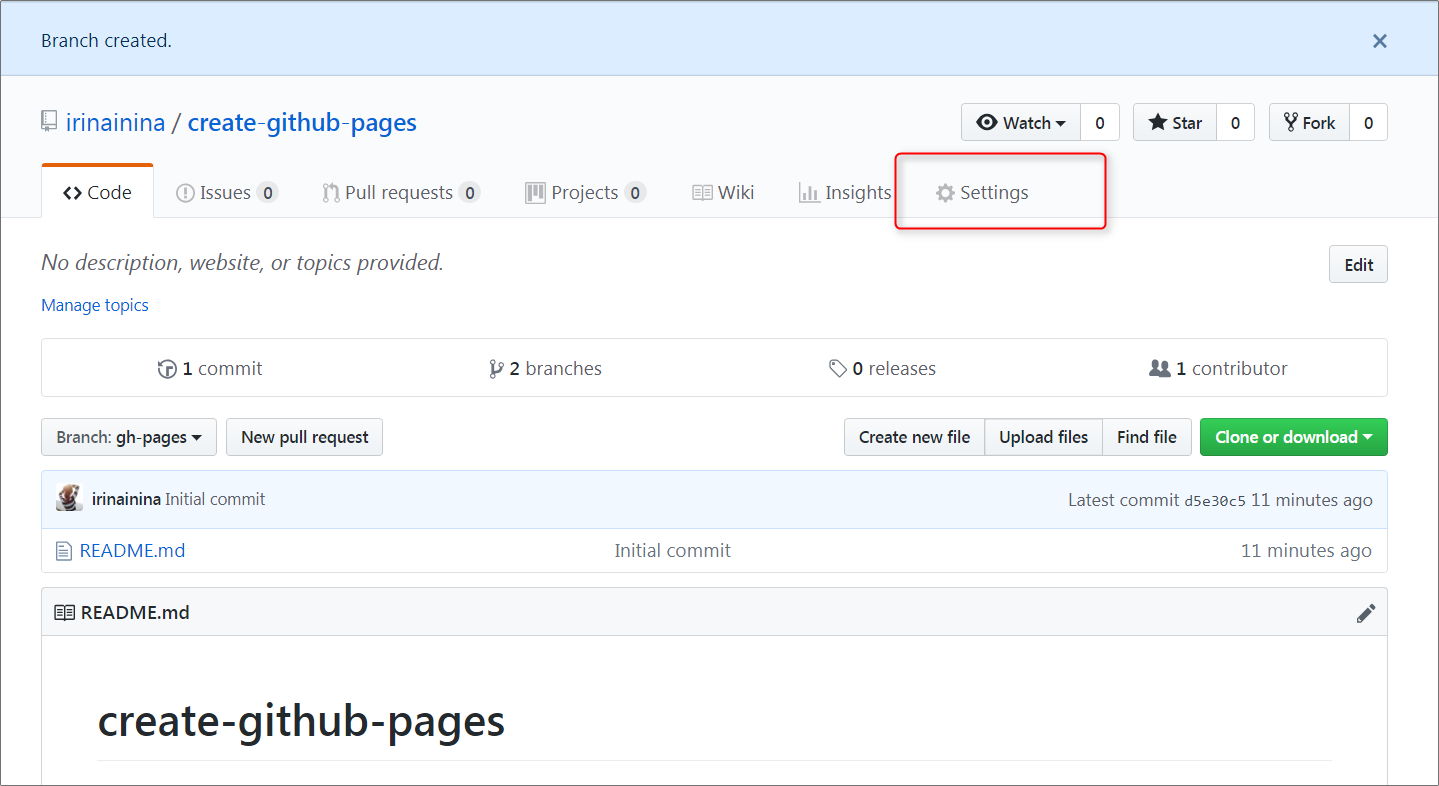This screenshot has width=1439, height=786.
Task: View the 1 contributor page
Action: pos(1218,368)
